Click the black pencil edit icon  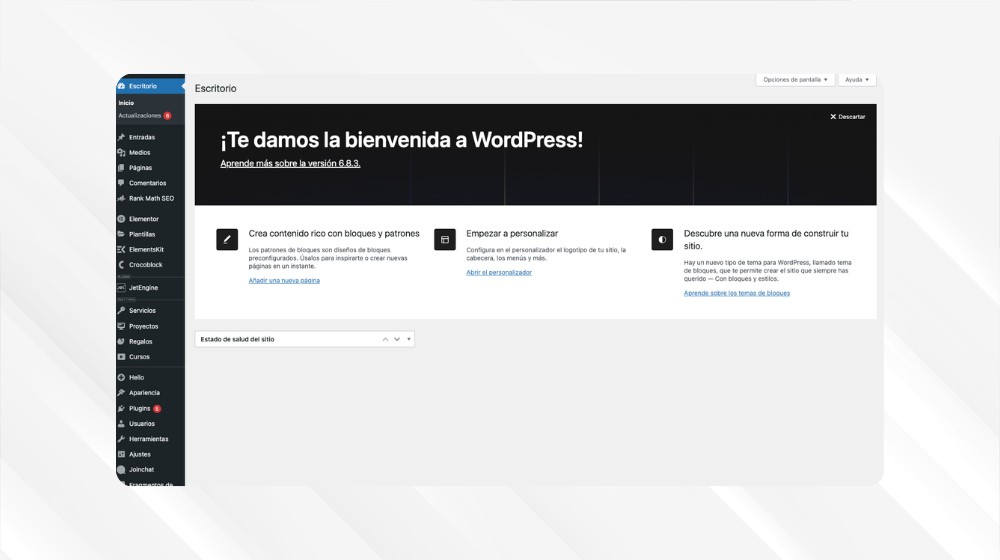click(x=227, y=240)
